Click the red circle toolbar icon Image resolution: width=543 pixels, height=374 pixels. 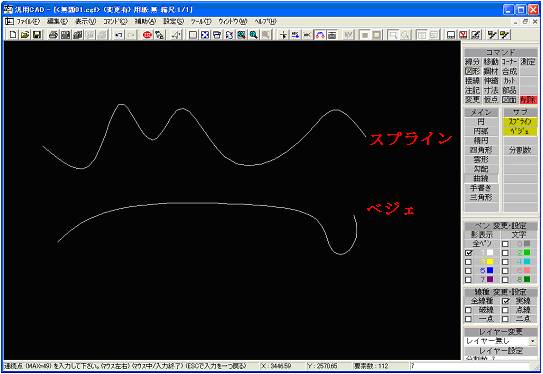[x=148, y=35]
